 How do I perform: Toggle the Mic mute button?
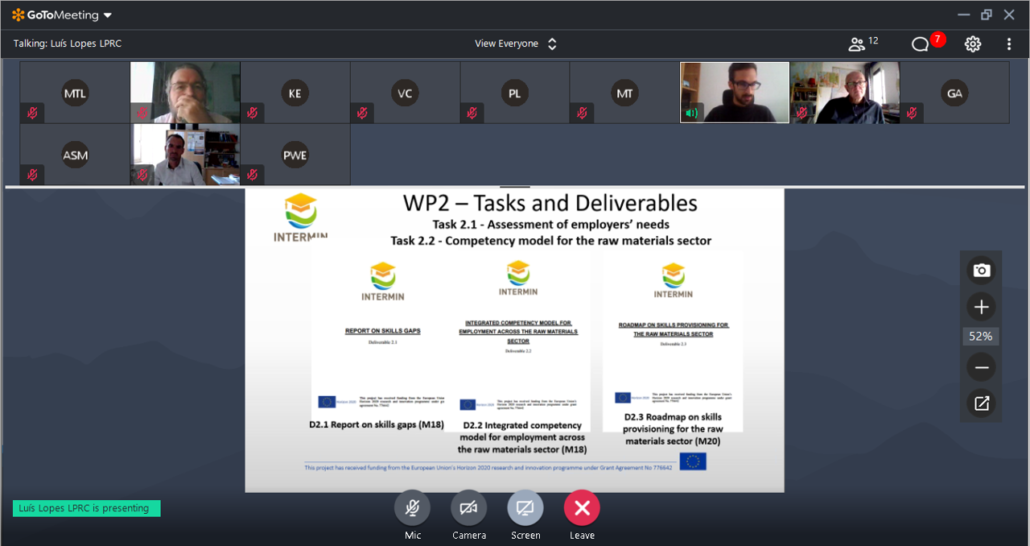click(x=412, y=508)
